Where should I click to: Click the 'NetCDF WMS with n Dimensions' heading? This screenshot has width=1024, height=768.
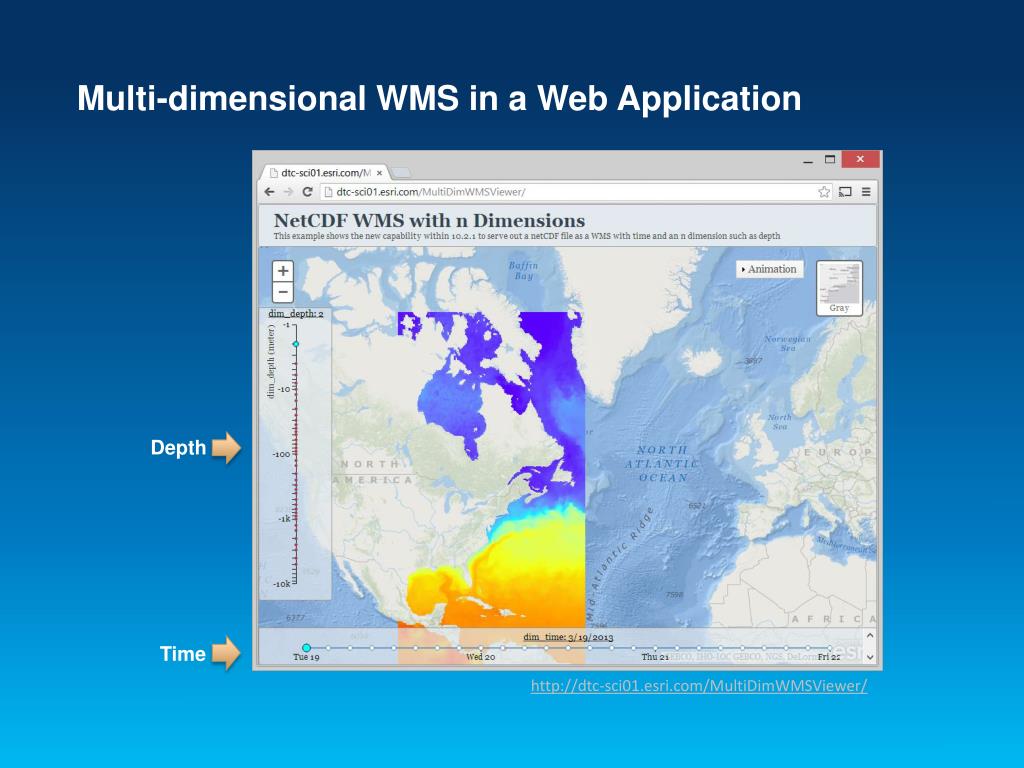[x=429, y=221]
